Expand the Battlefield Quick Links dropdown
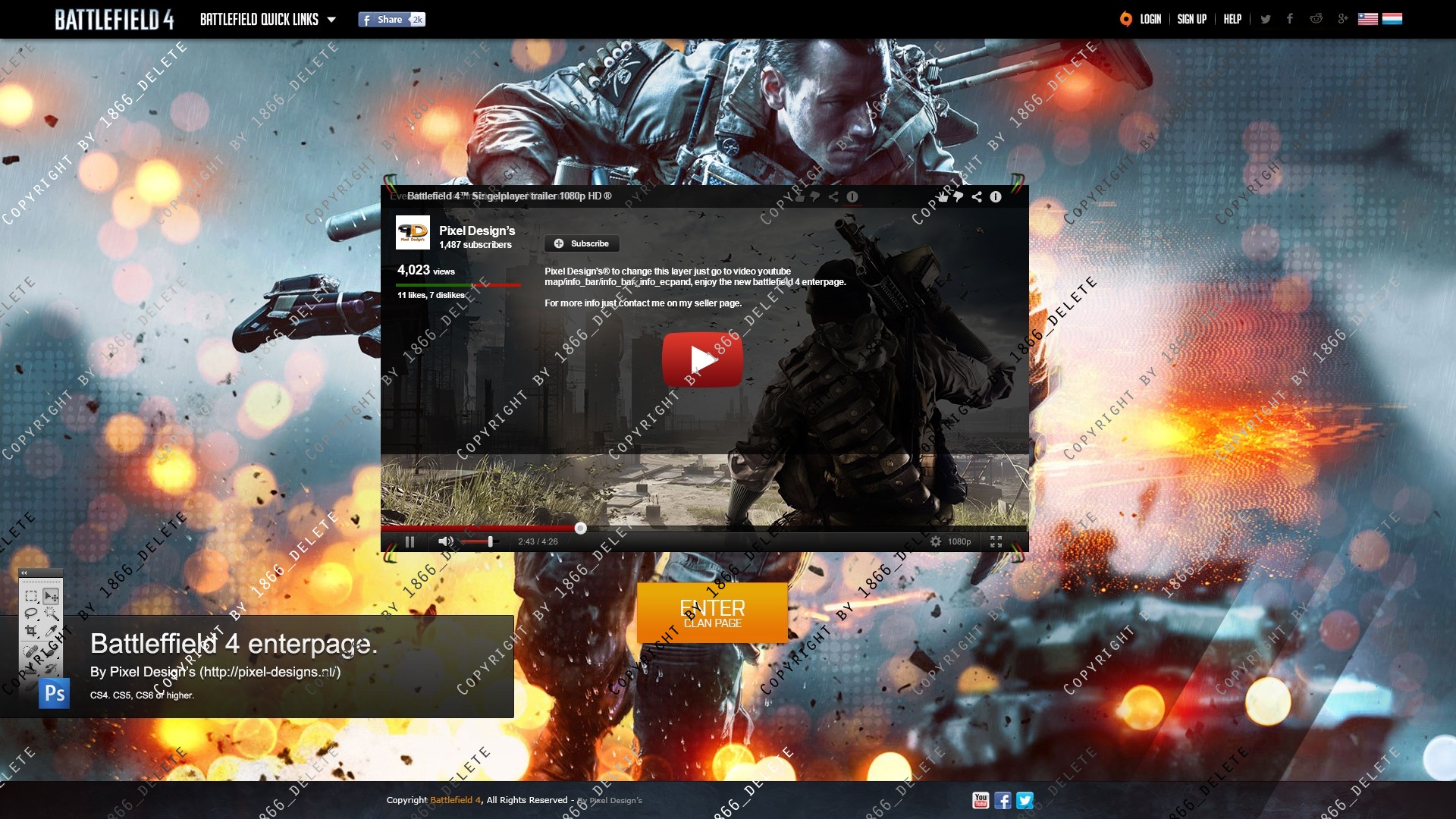 click(x=268, y=19)
